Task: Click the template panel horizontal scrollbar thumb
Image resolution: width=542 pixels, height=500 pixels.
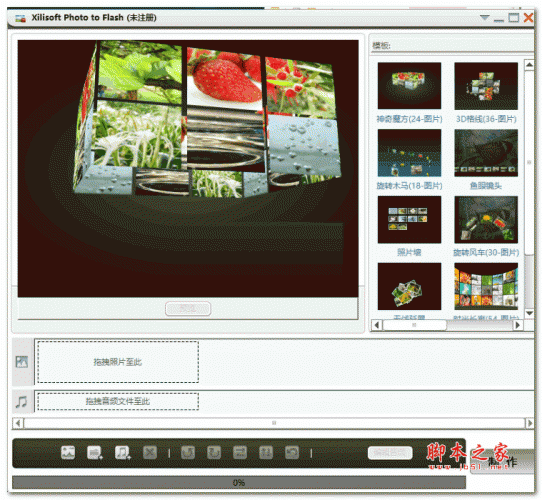Action: [414, 325]
